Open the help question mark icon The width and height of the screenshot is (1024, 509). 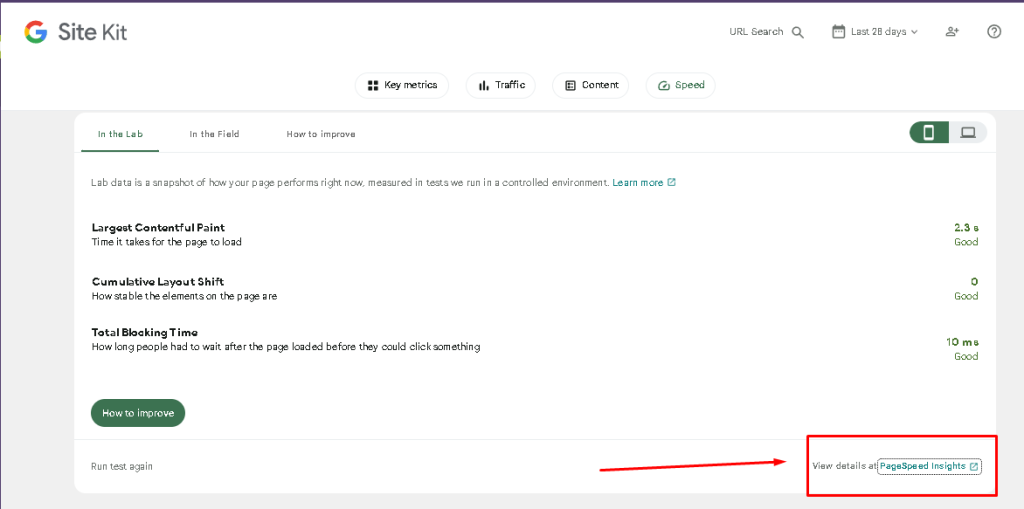pos(994,31)
